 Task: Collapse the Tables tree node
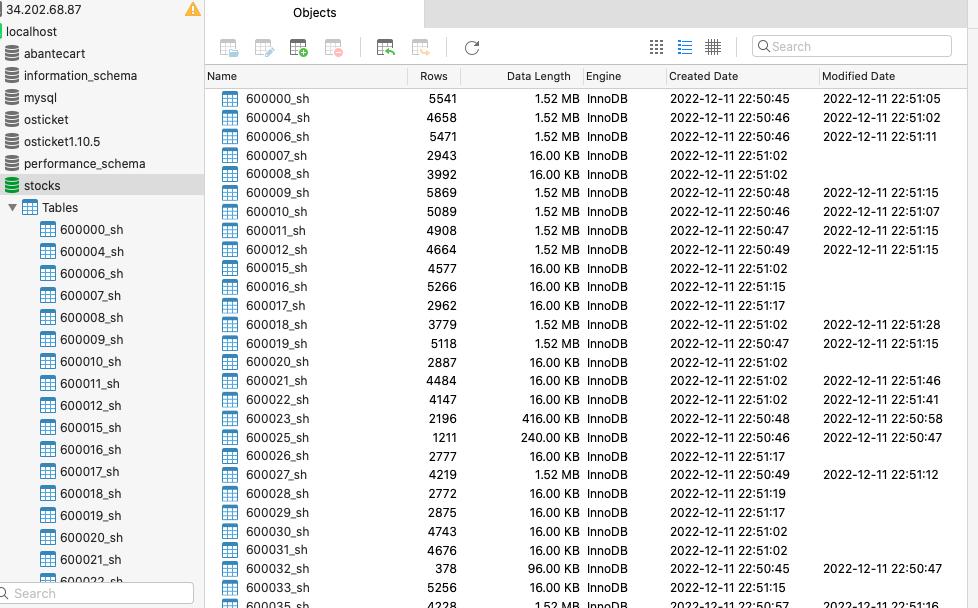point(12,208)
